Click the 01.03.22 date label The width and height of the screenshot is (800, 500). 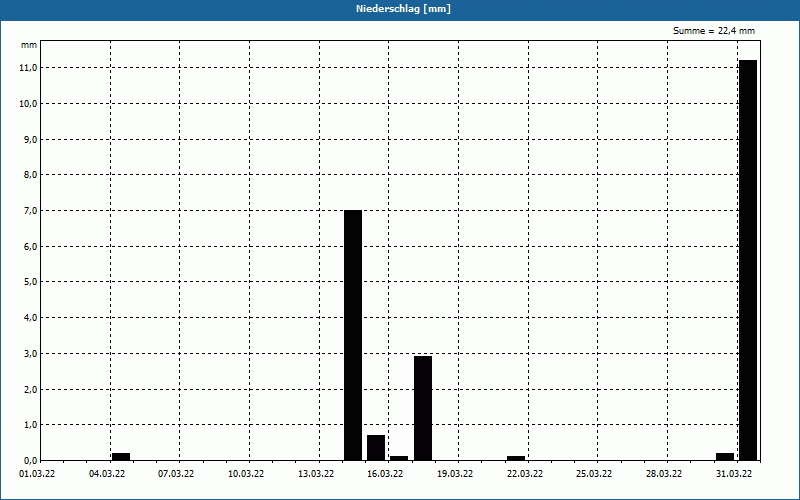pos(37,474)
